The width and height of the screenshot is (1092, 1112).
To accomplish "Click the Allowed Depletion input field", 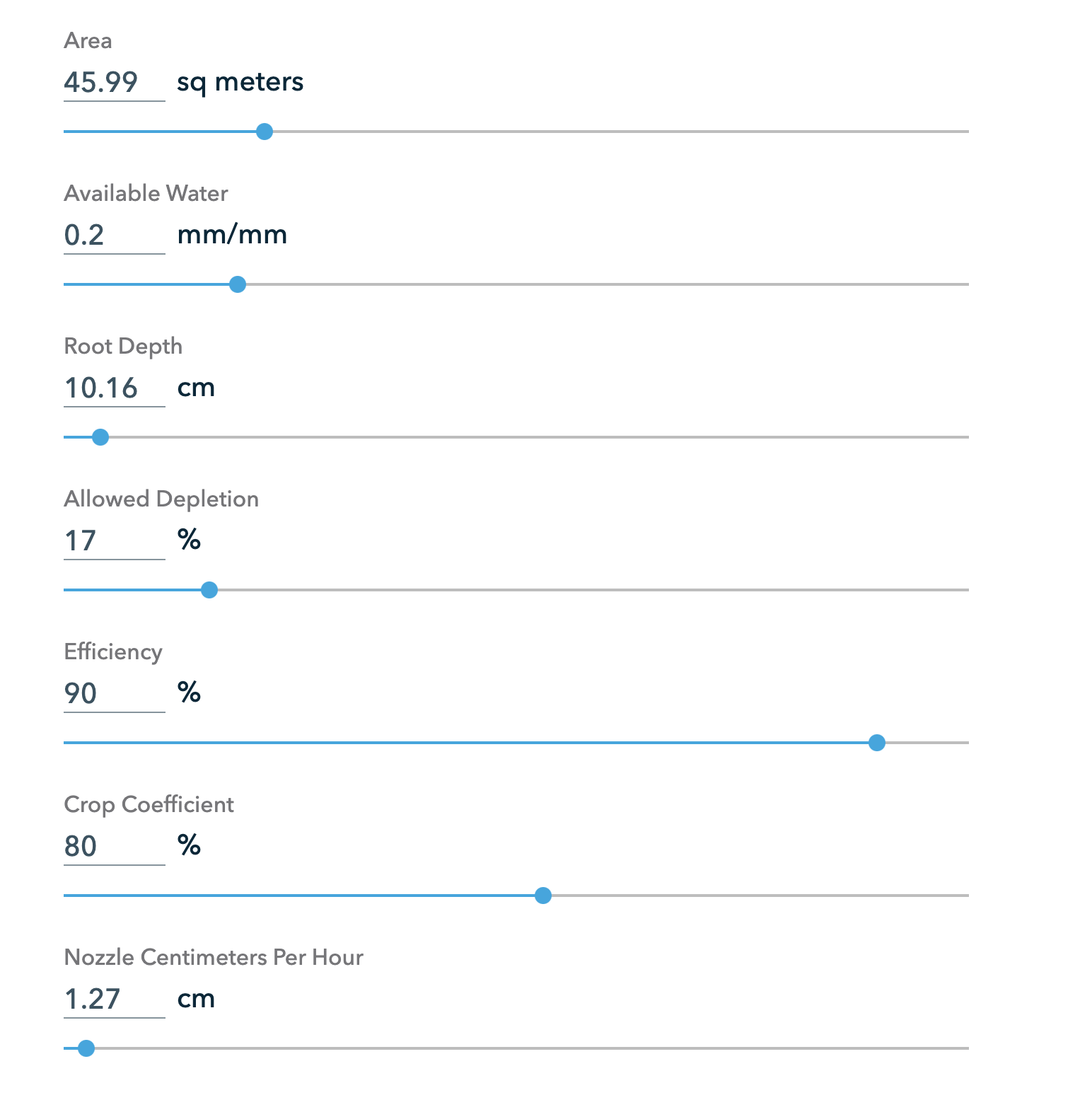I will coord(114,541).
